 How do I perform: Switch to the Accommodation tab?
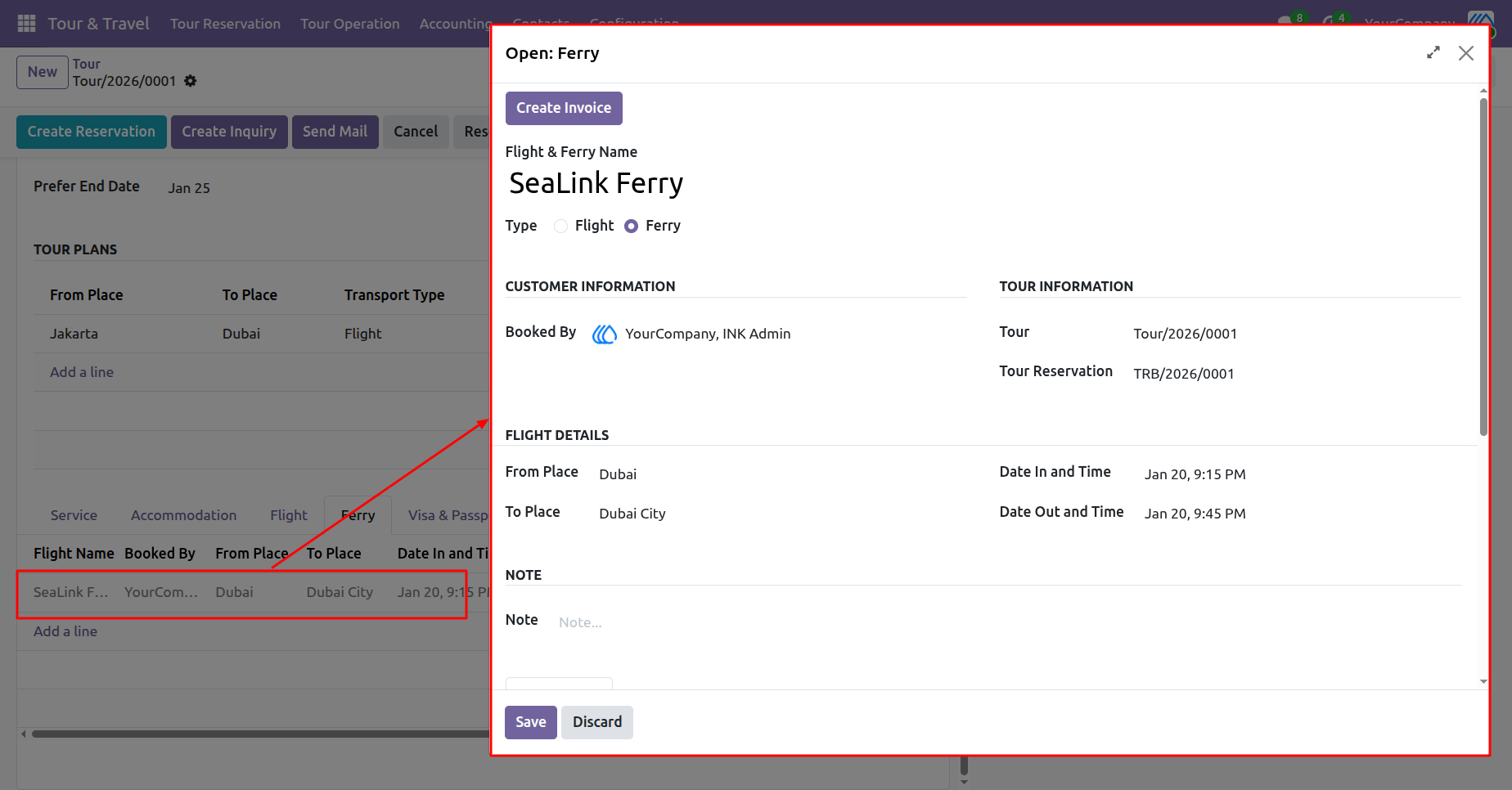[183, 515]
